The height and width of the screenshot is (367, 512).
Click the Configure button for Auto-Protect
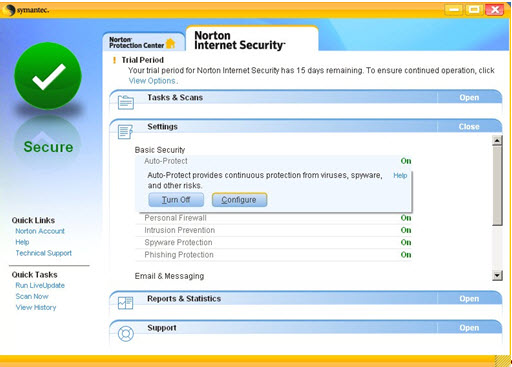coord(239,200)
